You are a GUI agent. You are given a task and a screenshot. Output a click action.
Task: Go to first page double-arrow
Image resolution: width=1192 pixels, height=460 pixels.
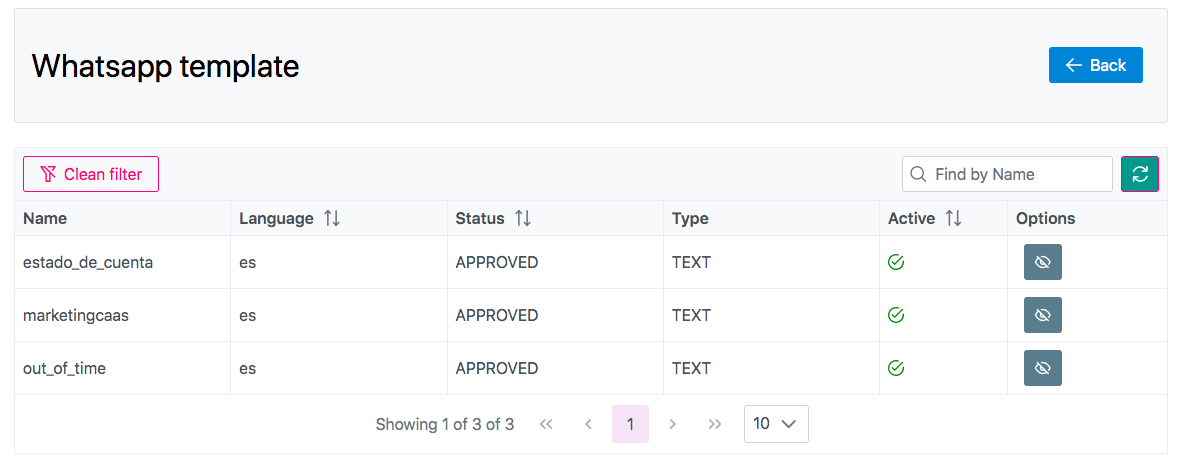click(546, 424)
